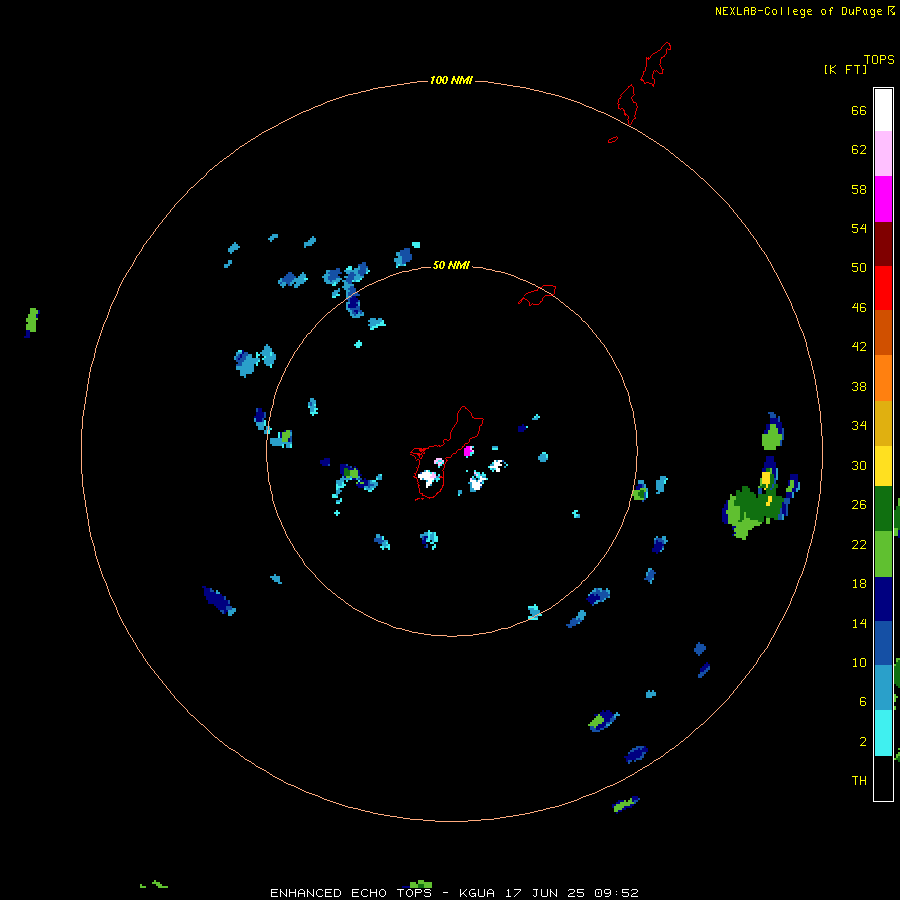900x900 pixels.
Task: Click the TOPS legend title
Action: pos(879,60)
